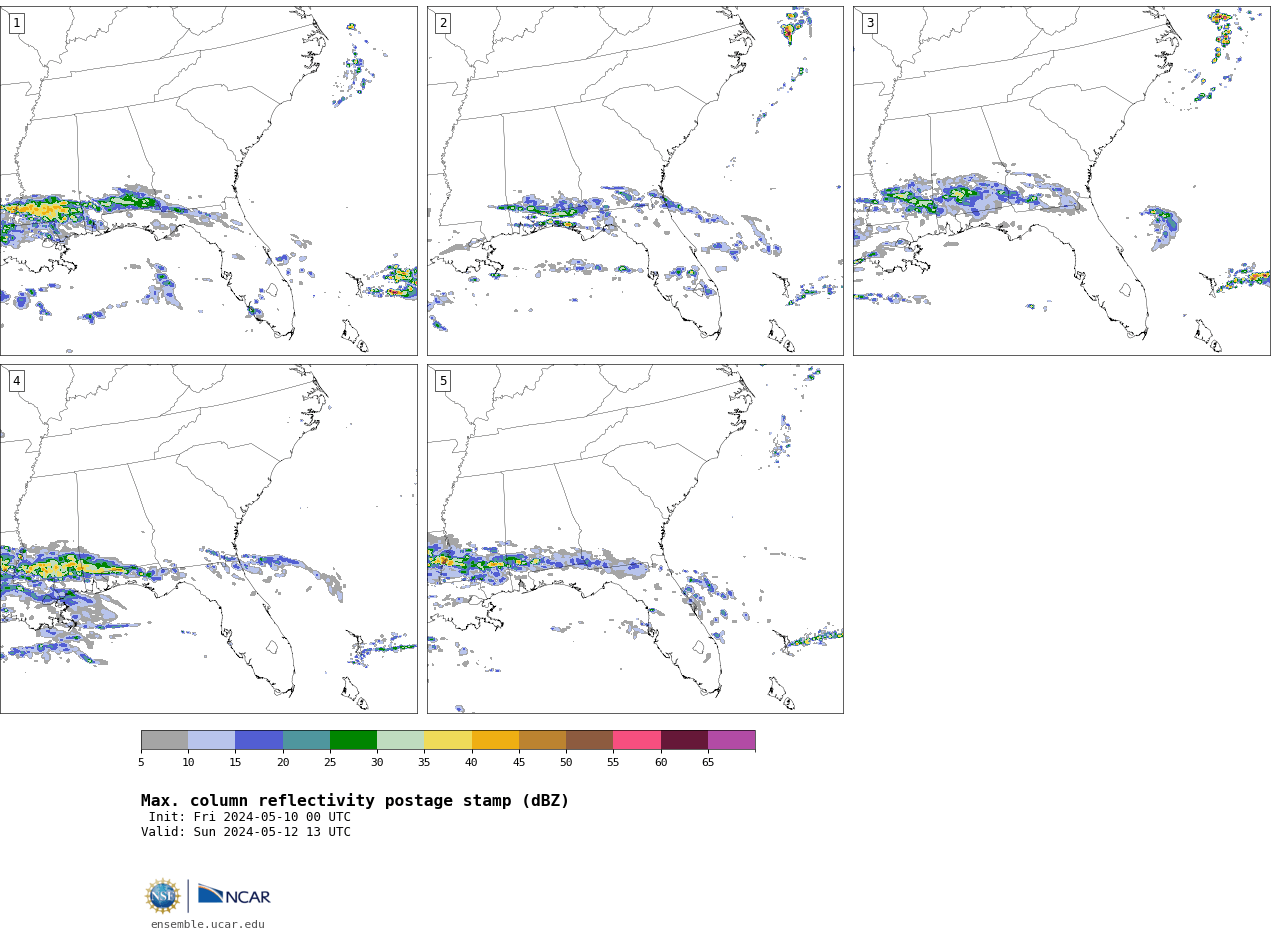Click the Valid: Sun 2024-05-12 13 UTC line

[246, 832]
